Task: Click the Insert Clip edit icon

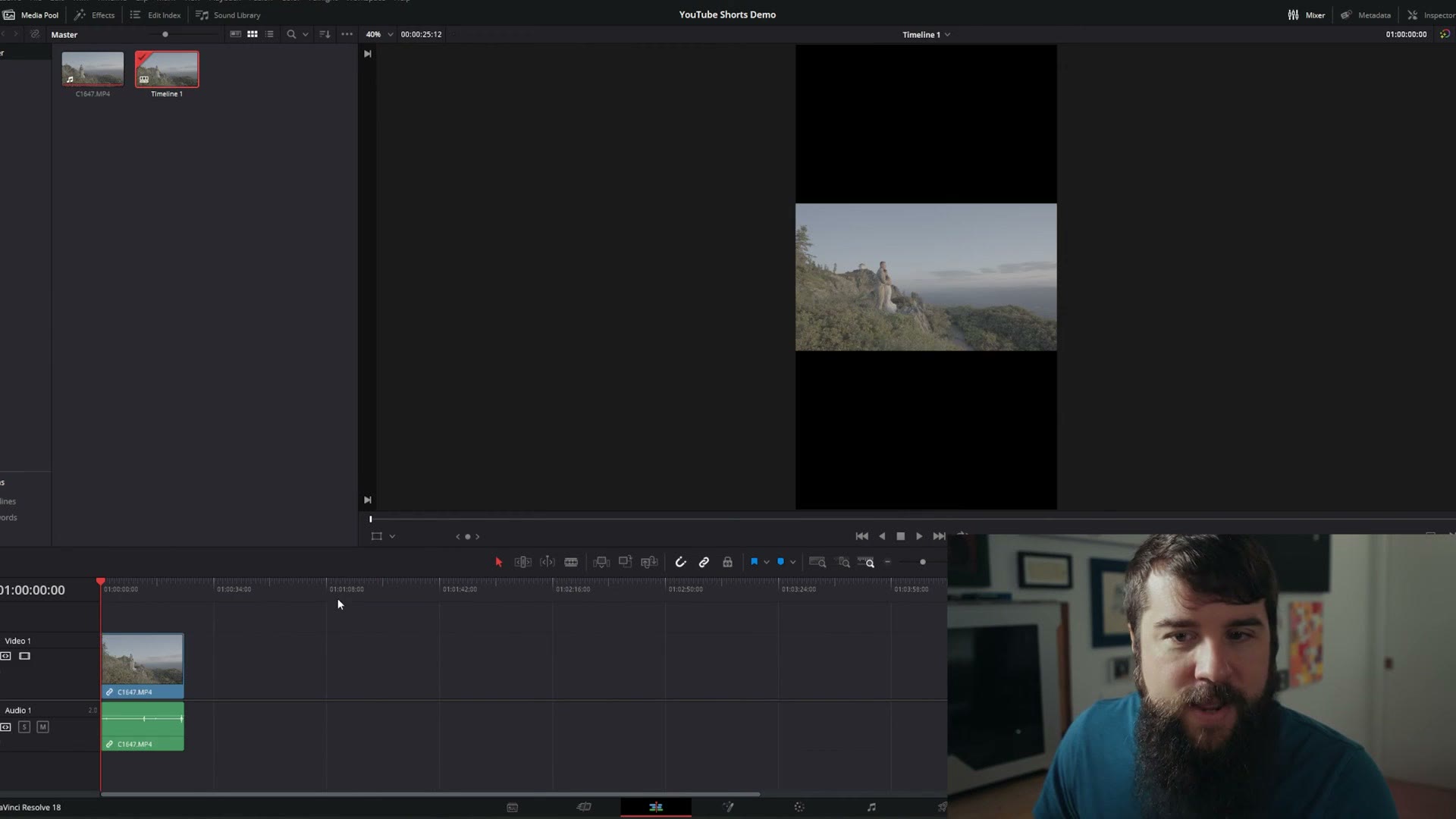Action: (x=601, y=562)
